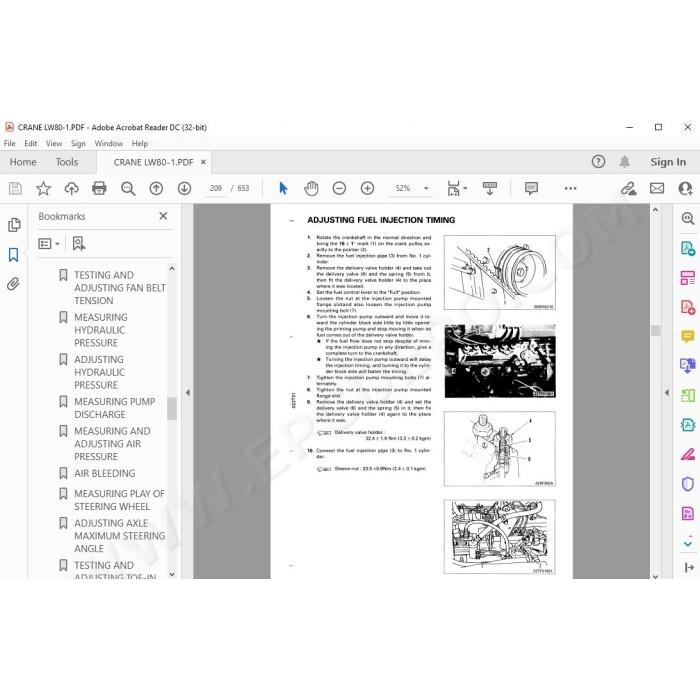
Task: Choose the Selection arrow tool
Action: tap(283, 188)
